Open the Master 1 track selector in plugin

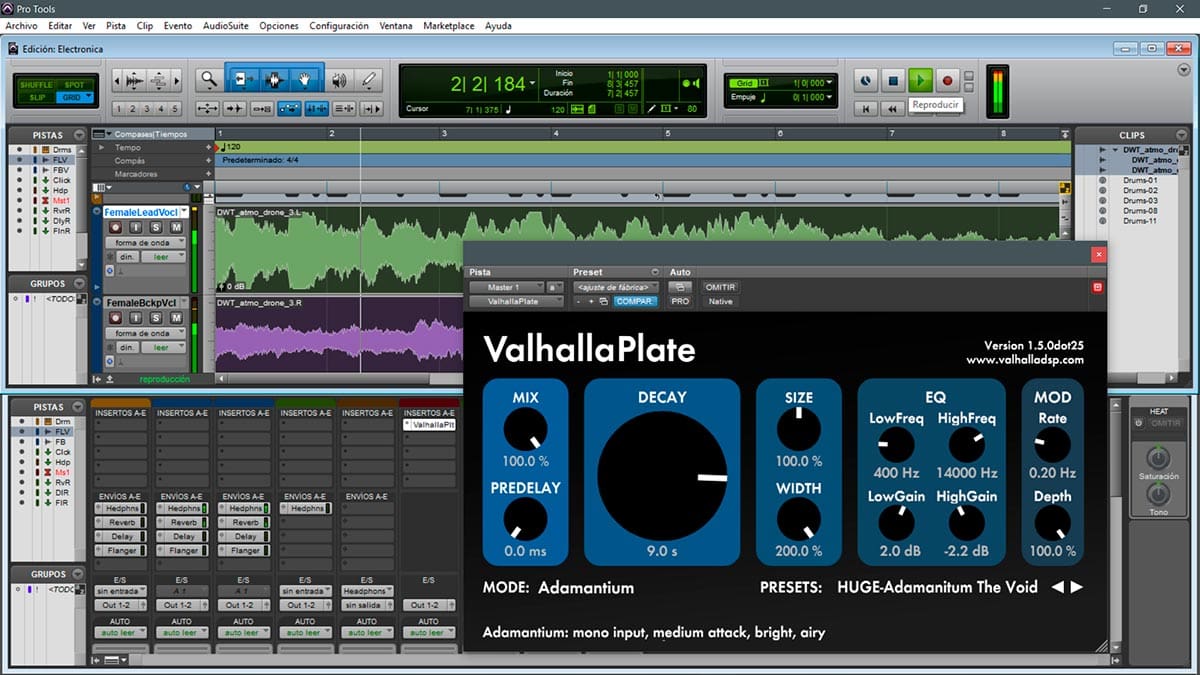[x=506, y=287]
